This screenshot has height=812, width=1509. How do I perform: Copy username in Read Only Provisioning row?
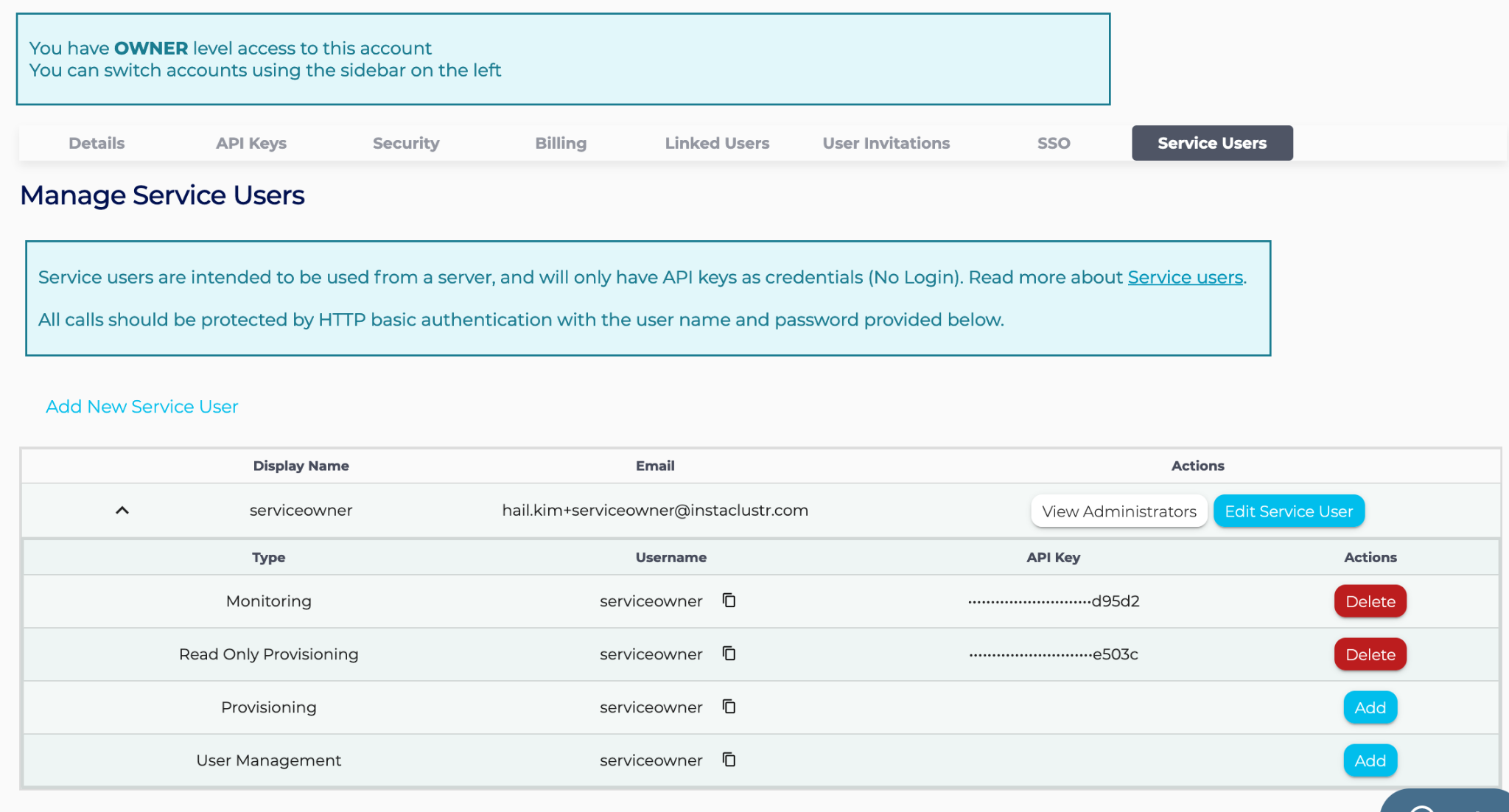pos(729,654)
